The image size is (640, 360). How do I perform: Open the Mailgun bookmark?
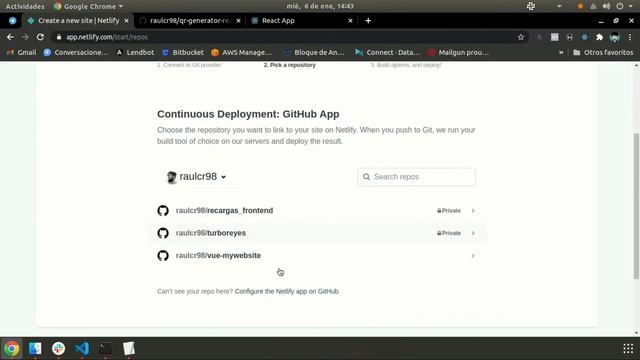click(x=458, y=52)
